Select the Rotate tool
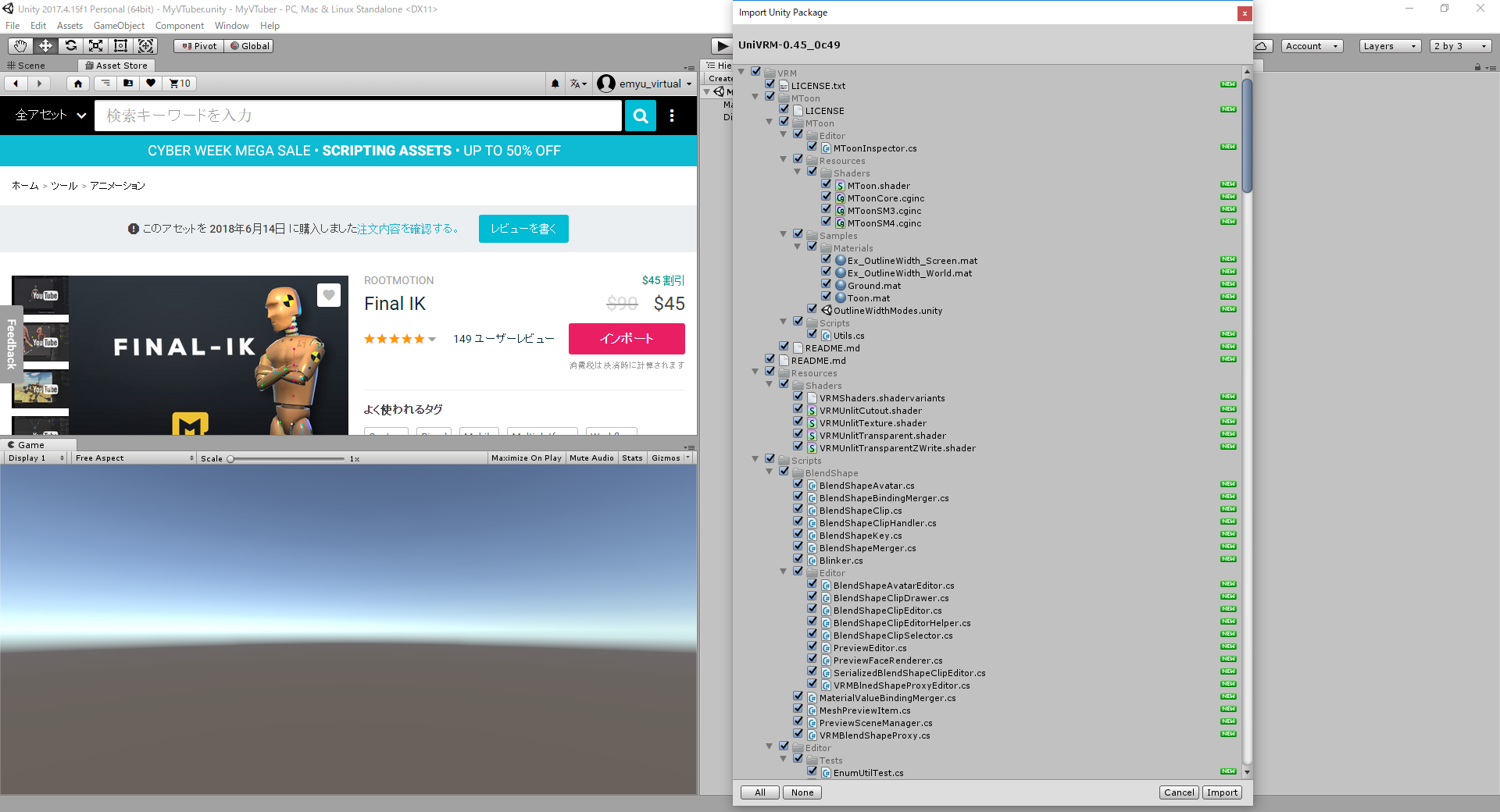The image size is (1500, 812). click(x=70, y=45)
